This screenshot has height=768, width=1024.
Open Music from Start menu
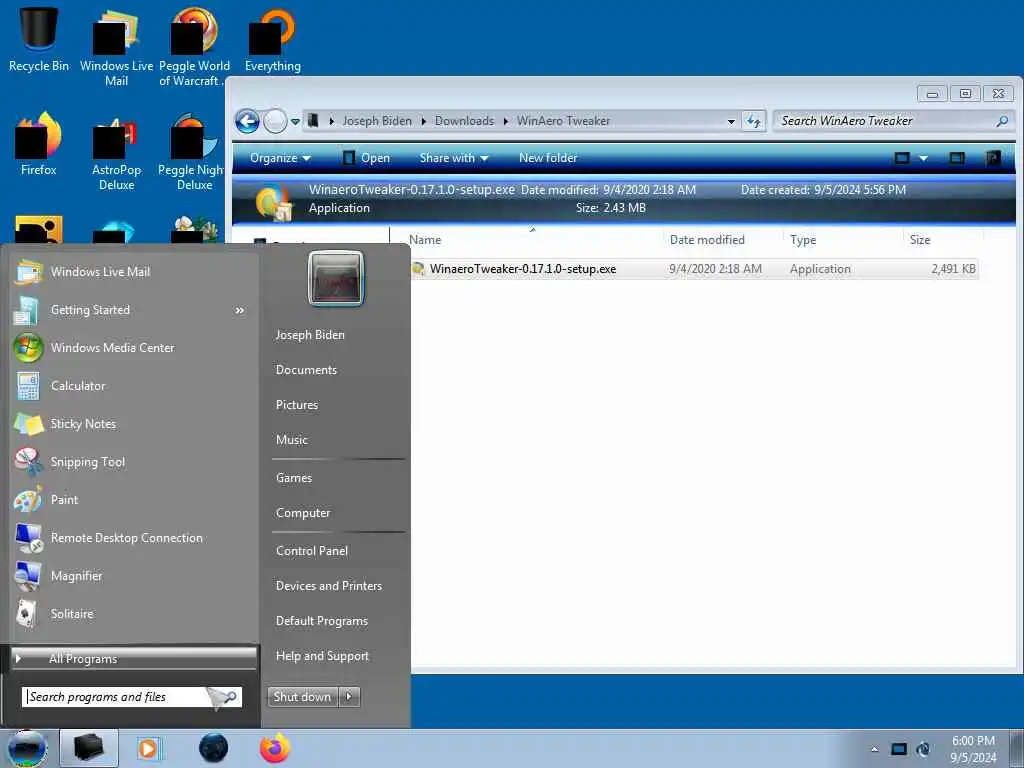(291, 440)
